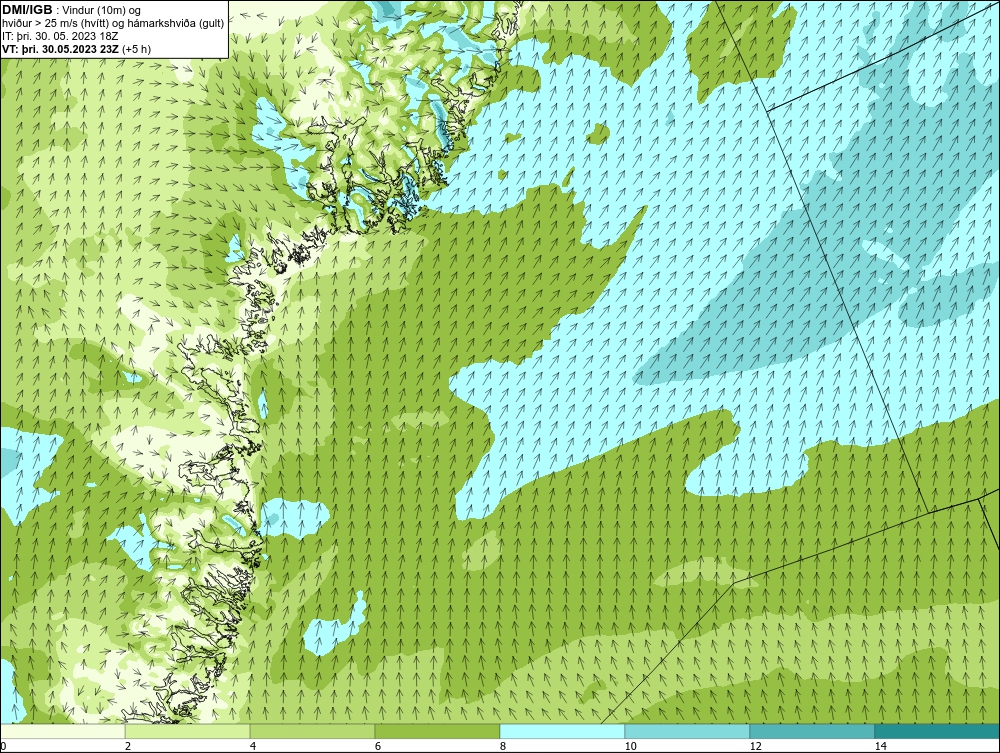Click the "hviður > 25 m/s" description line
The height and width of the screenshot is (753, 1000).
click(112, 23)
